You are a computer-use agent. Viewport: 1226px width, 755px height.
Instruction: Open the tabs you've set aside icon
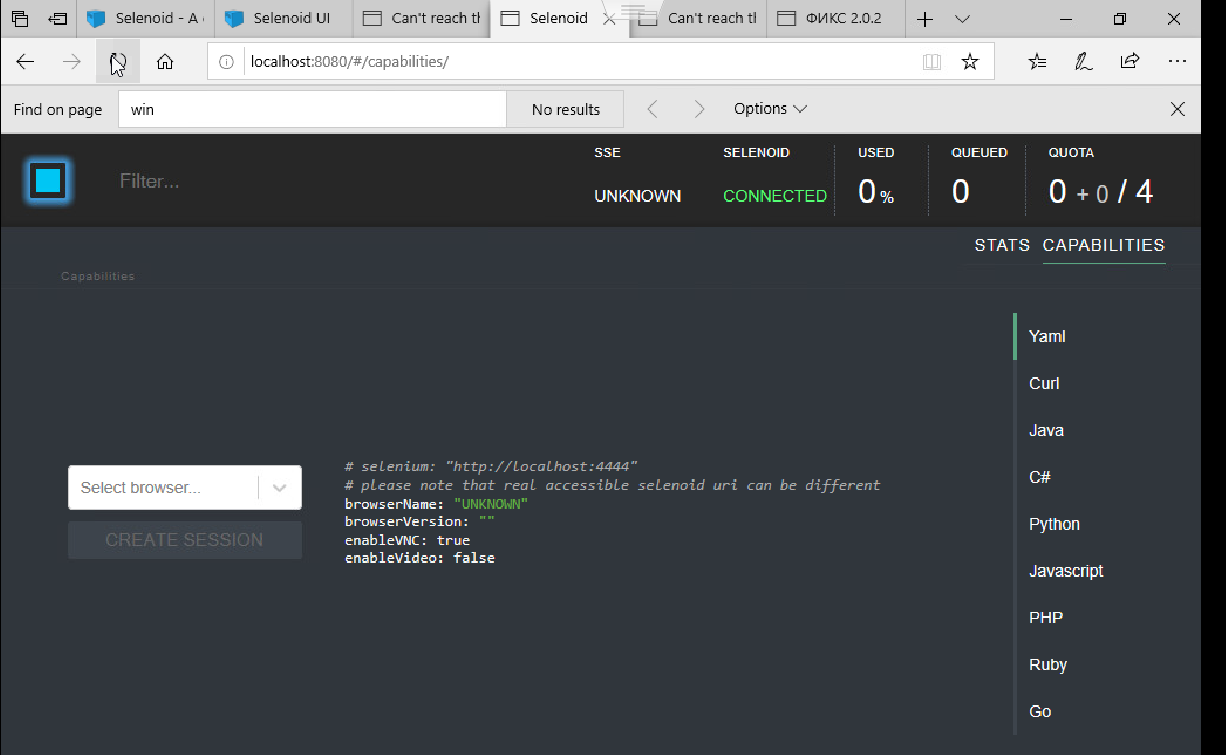(20, 18)
